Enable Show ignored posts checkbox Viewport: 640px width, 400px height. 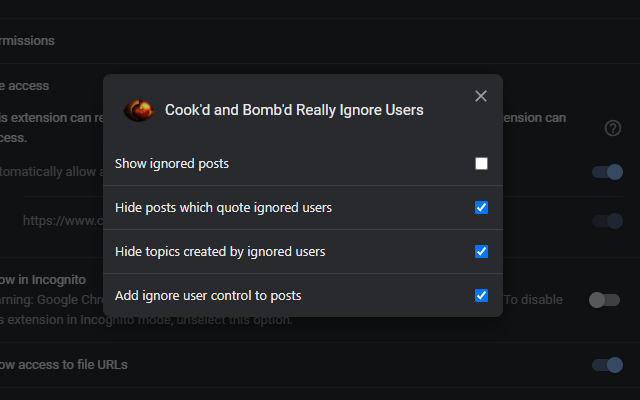(x=481, y=164)
